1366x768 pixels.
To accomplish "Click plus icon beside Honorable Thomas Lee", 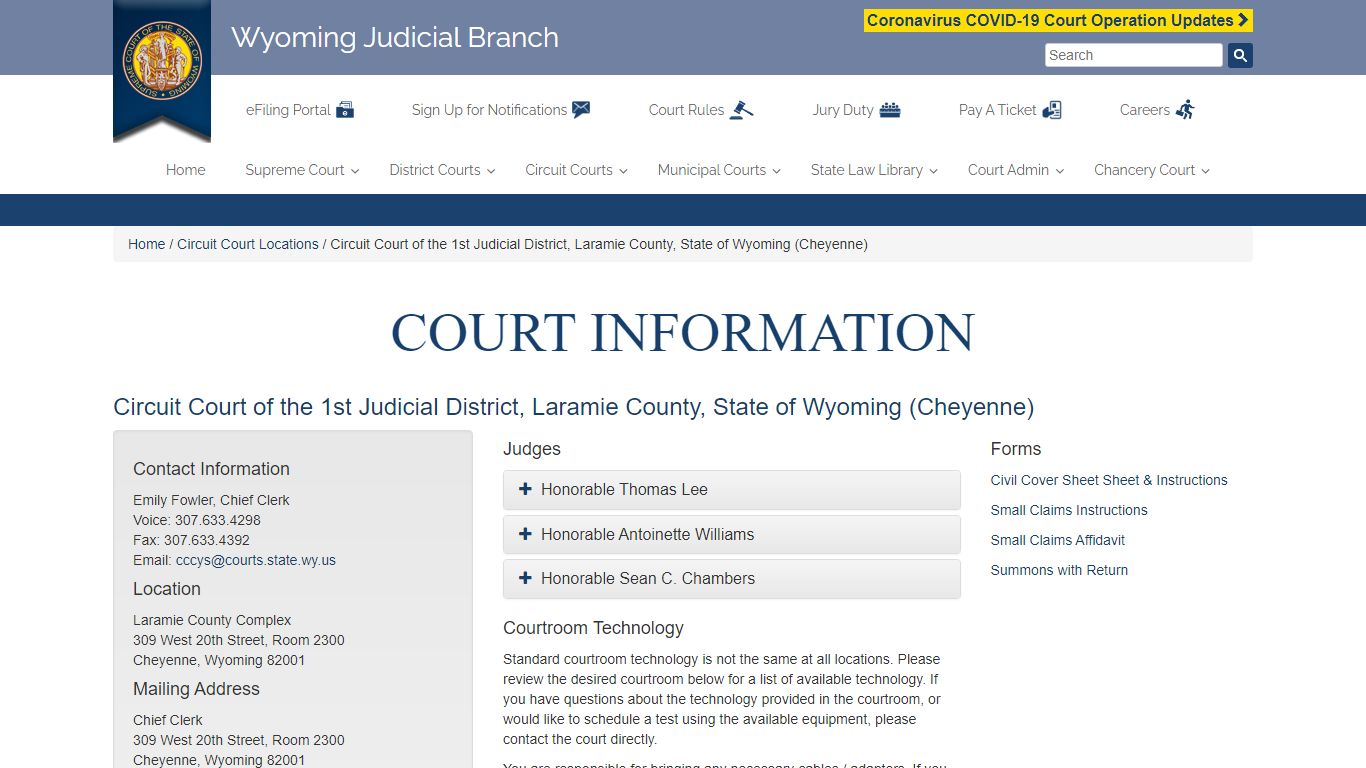I will (525, 489).
